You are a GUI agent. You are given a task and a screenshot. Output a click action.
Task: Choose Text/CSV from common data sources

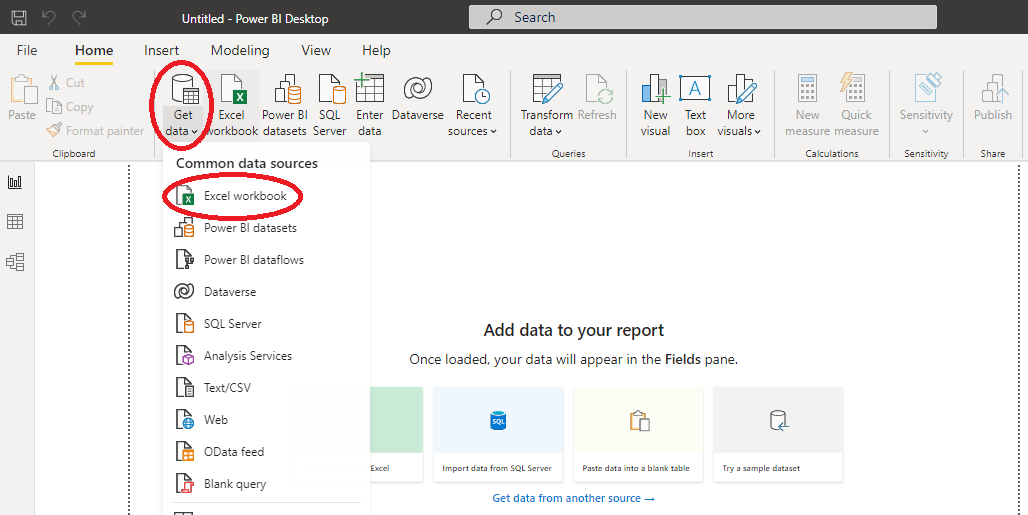point(227,388)
